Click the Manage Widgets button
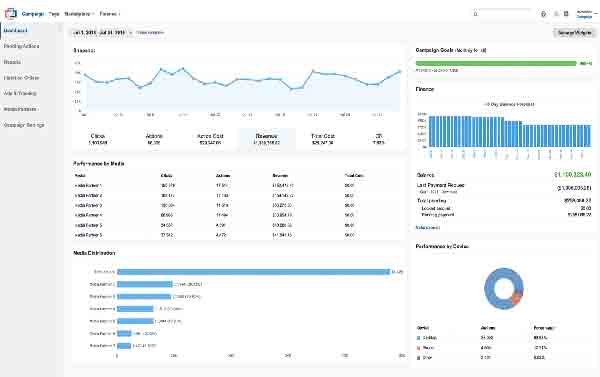This screenshot has width=600, height=377. coord(574,33)
